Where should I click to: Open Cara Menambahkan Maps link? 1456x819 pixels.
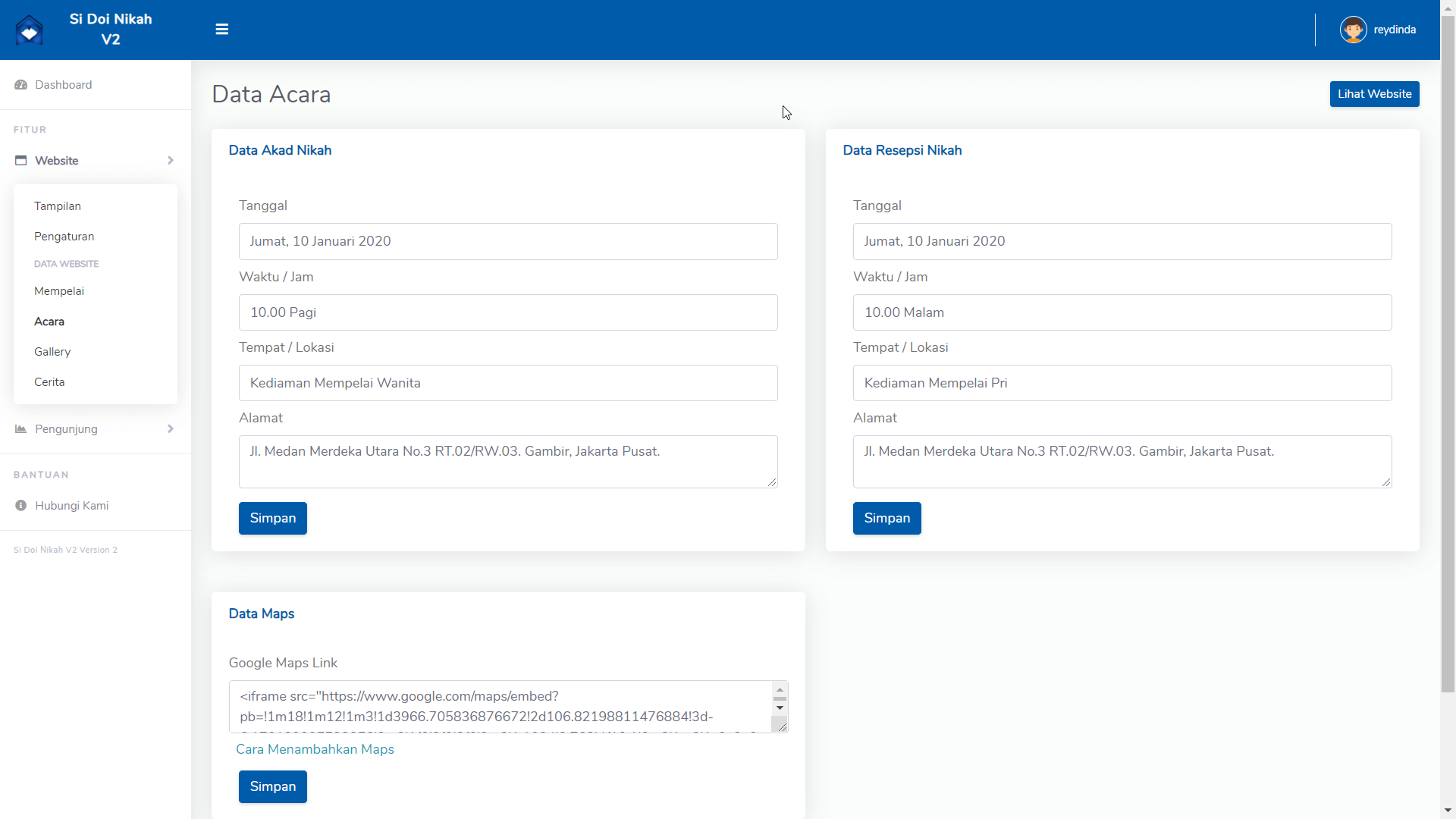tap(315, 748)
